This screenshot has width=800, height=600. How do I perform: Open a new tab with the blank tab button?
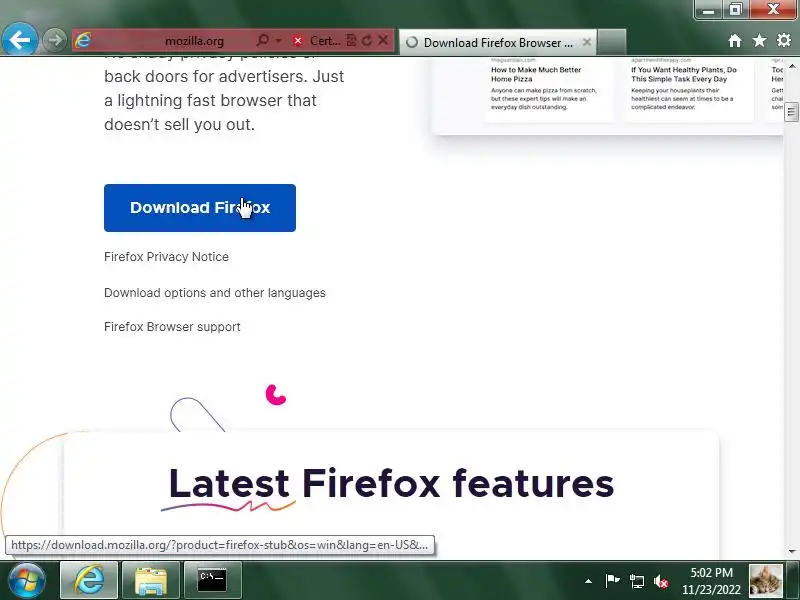tap(611, 42)
